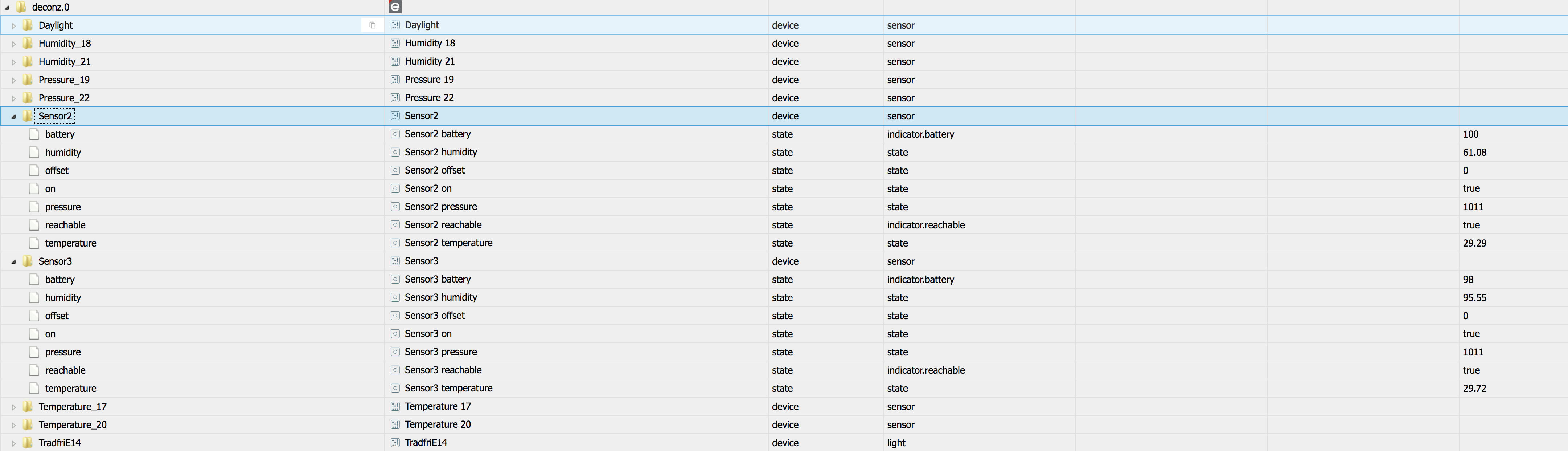Select the Temperature_20 tree item

[73, 425]
